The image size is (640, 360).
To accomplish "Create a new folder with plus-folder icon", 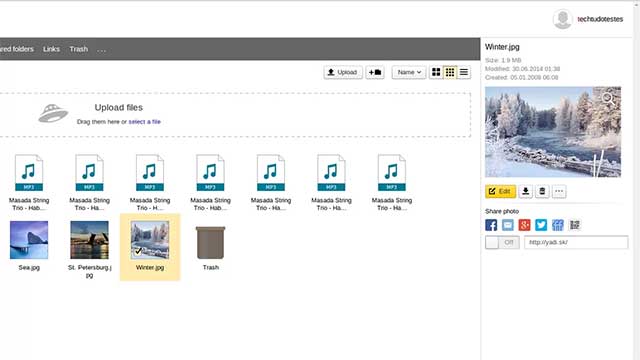I will tap(375, 72).
